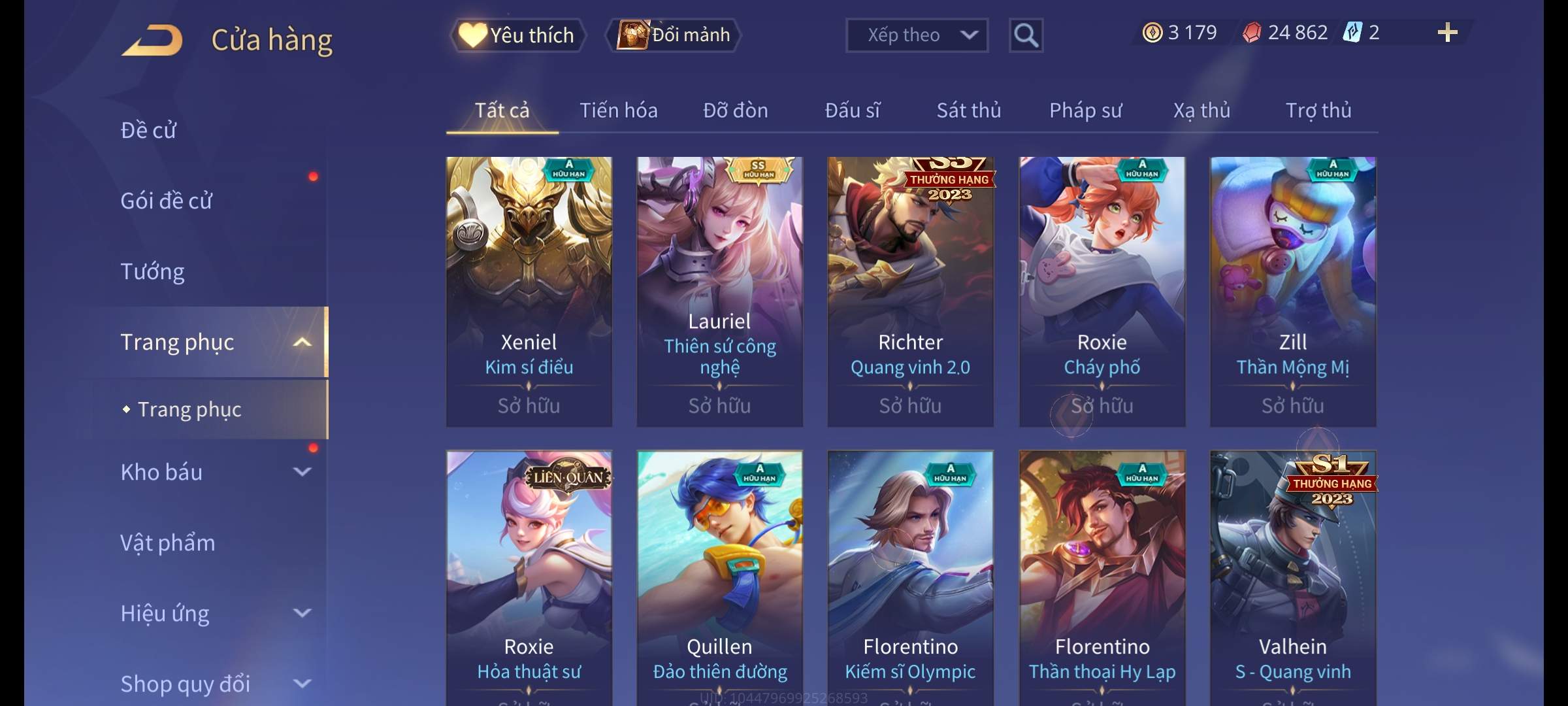This screenshot has width=1568, height=706.
Task: Select Quillen Đảo thiên đường skin card
Action: click(x=720, y=578)
